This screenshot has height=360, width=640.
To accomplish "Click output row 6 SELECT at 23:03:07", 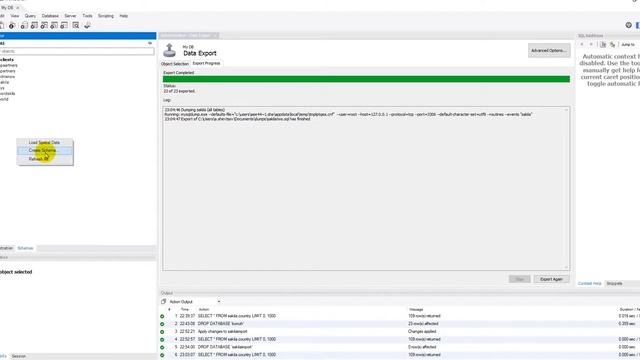I will pos(400,355).
